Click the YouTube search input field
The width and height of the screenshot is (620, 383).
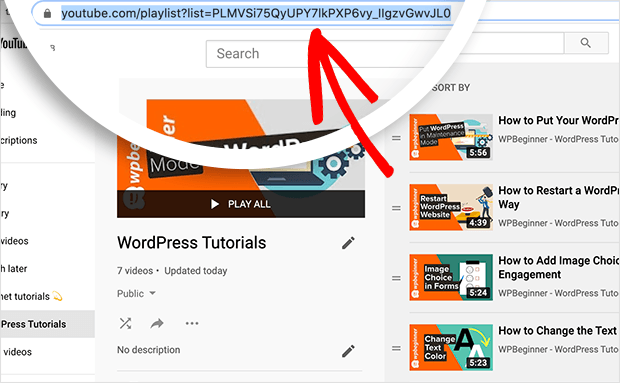[385, 54]
